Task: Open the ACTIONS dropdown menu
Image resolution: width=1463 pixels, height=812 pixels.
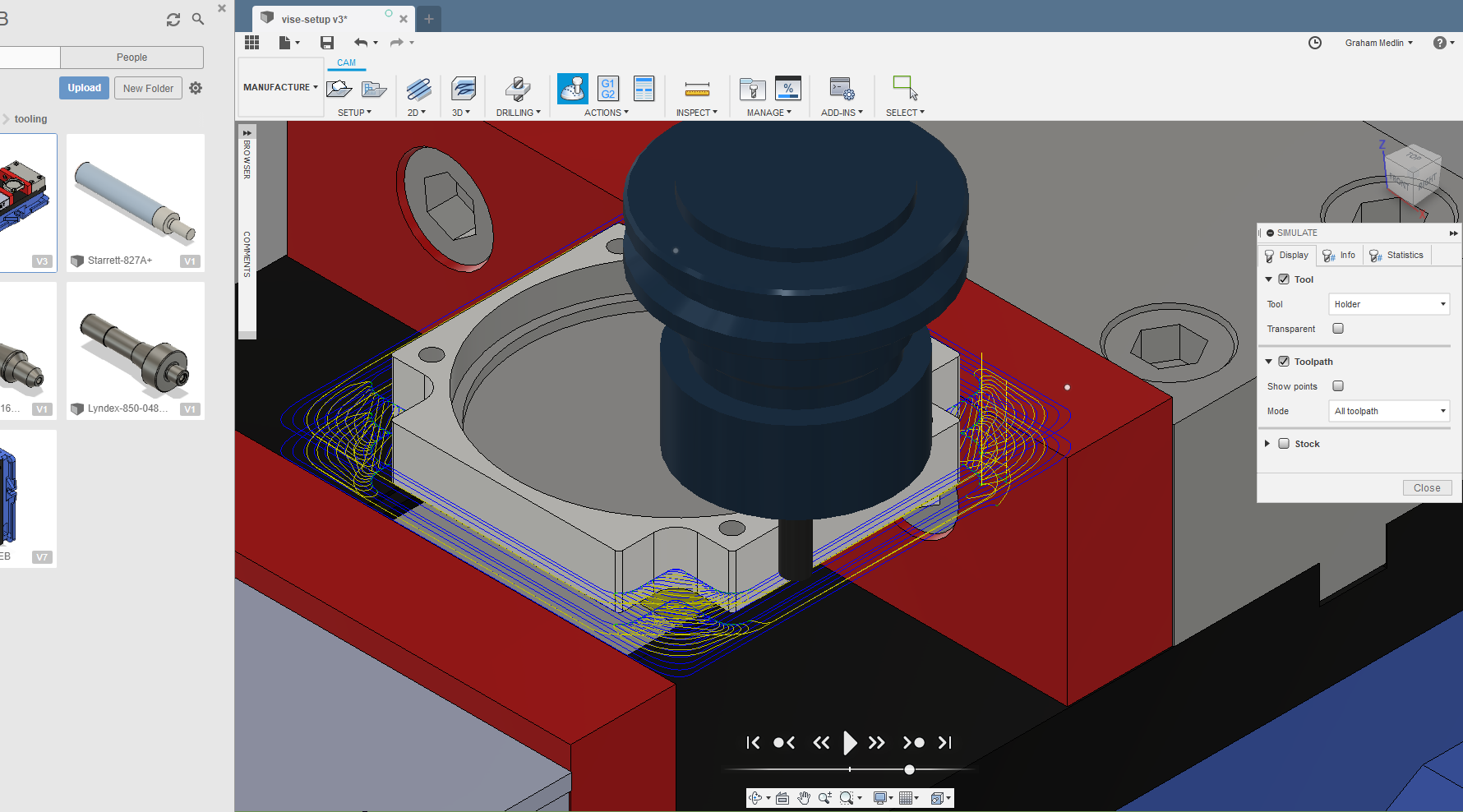Action: click(x=606, y=113)
